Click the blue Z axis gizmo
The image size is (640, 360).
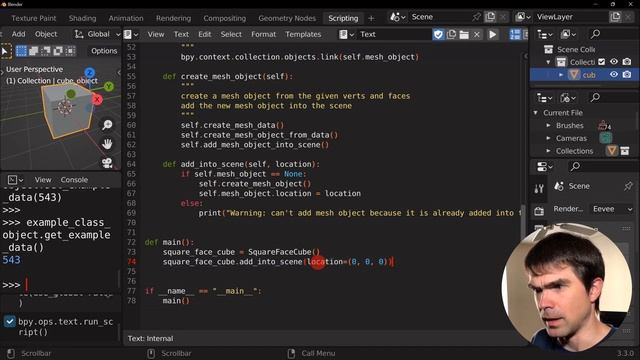tap(90, 73)
